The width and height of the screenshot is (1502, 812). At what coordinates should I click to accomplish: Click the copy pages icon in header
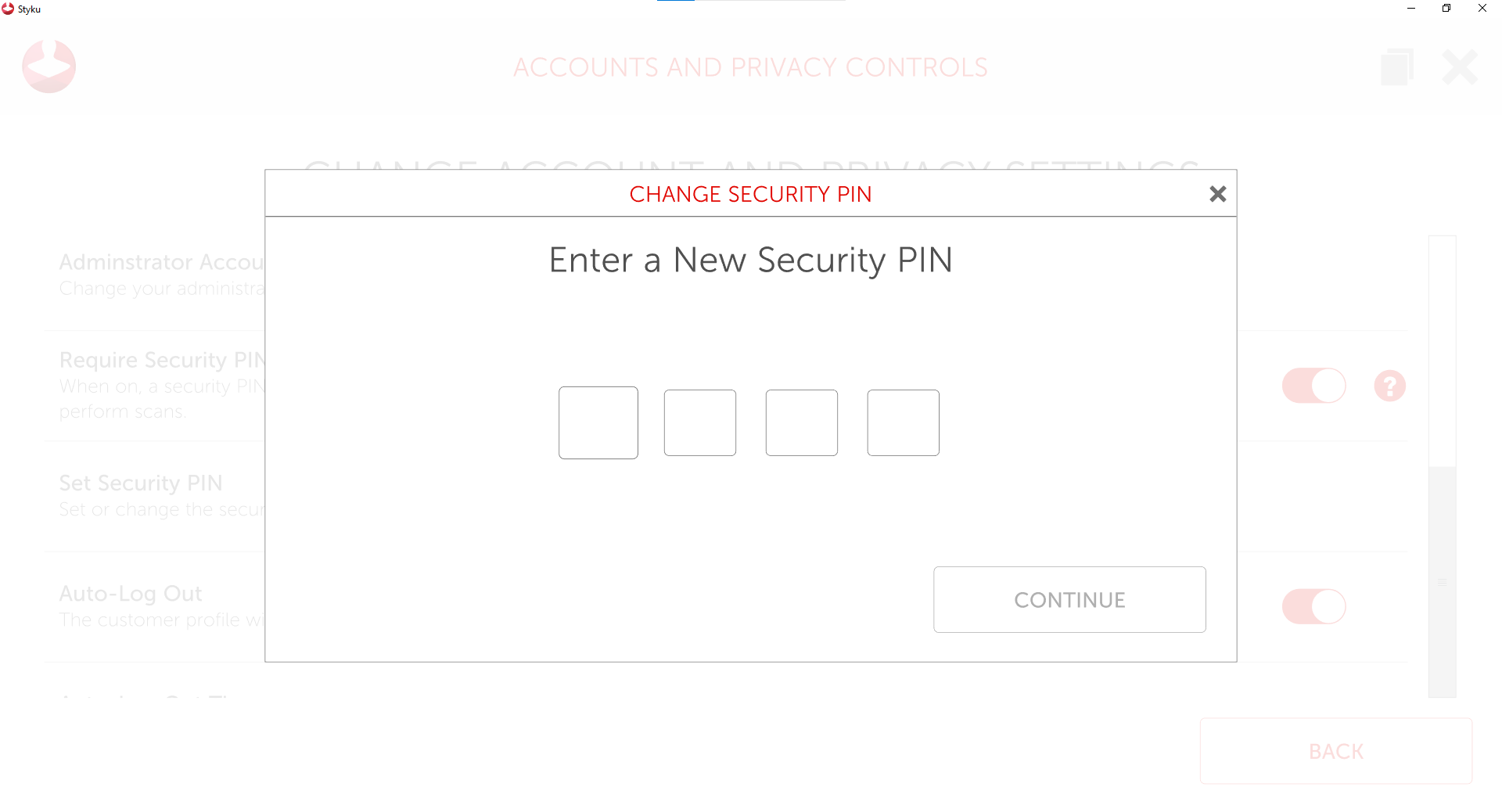click(1397, 67)
